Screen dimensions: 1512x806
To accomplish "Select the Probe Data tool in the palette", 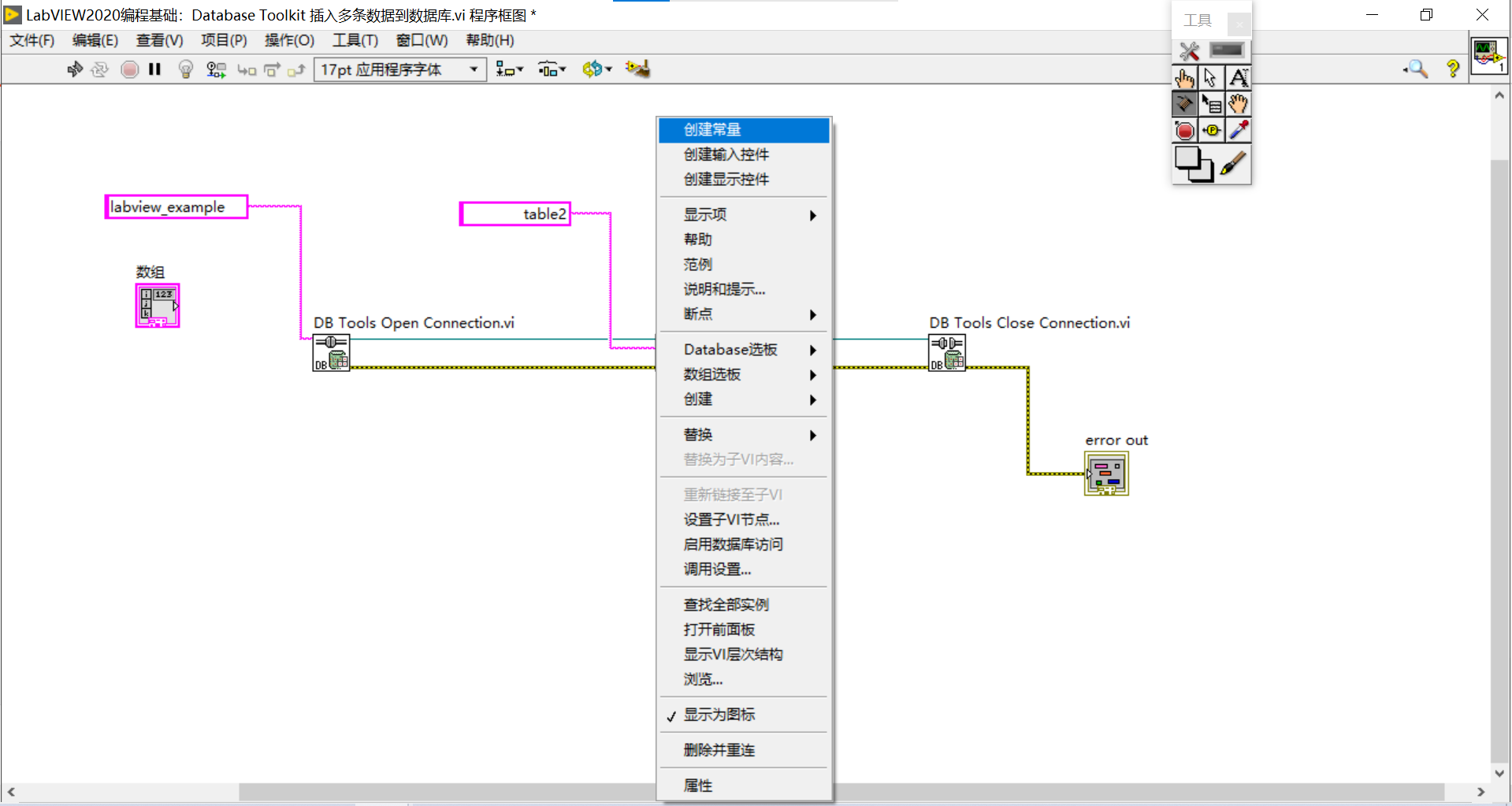I will click(1211, 130).
